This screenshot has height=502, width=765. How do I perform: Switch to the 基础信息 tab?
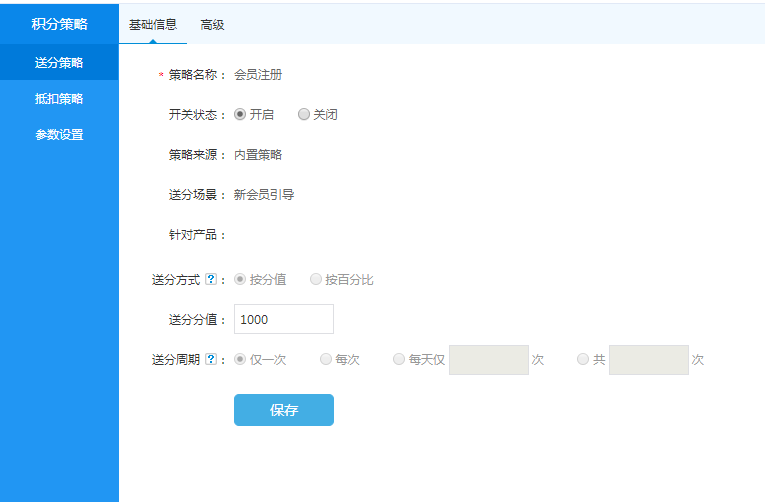[153, 25]
